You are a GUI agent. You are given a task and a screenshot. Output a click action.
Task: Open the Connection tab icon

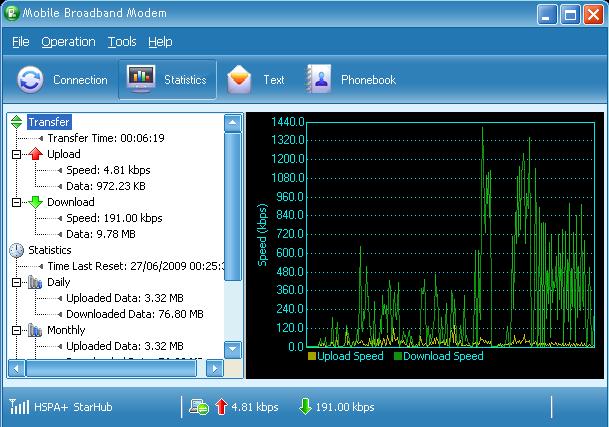30,80
